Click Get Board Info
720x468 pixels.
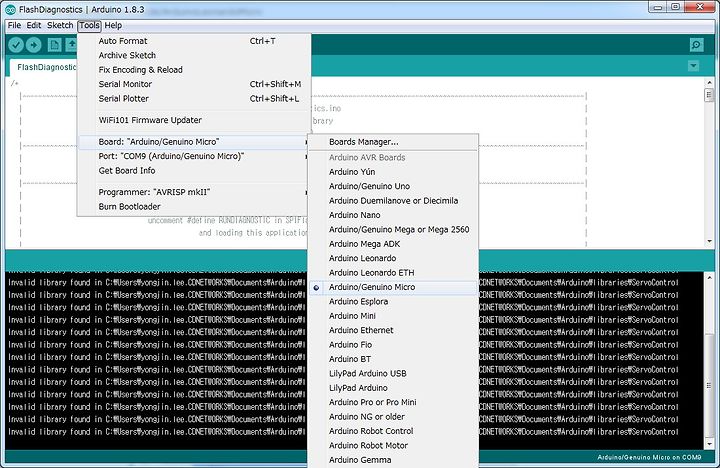pyautogui.click(x=194, y=170)
